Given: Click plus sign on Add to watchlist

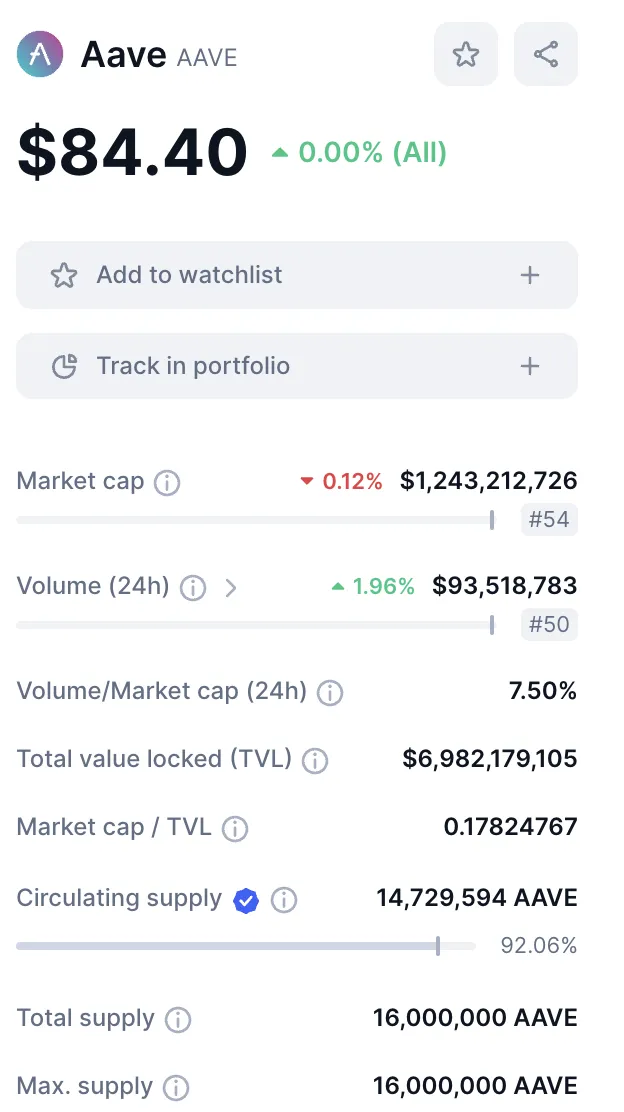Looking at the screenshot, I should click(x=530, y=275).
